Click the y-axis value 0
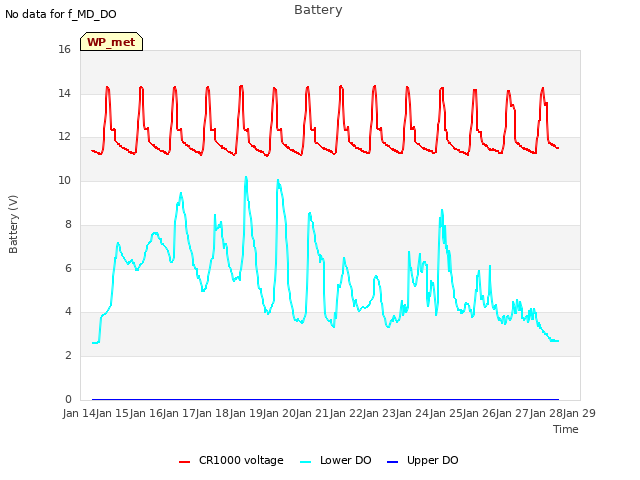The height and width of the screenshot is (480, 640). [x=68, y=399]
